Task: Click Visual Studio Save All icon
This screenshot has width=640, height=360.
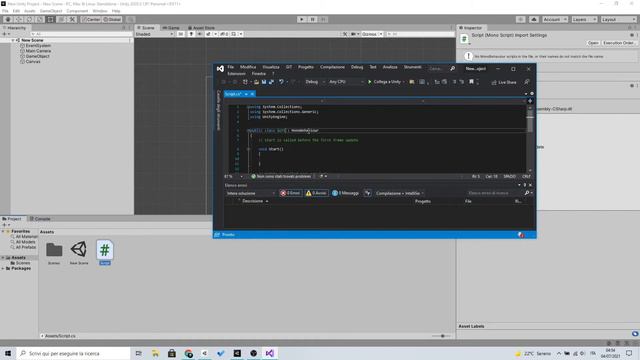Action: click(x=271, y=82)
